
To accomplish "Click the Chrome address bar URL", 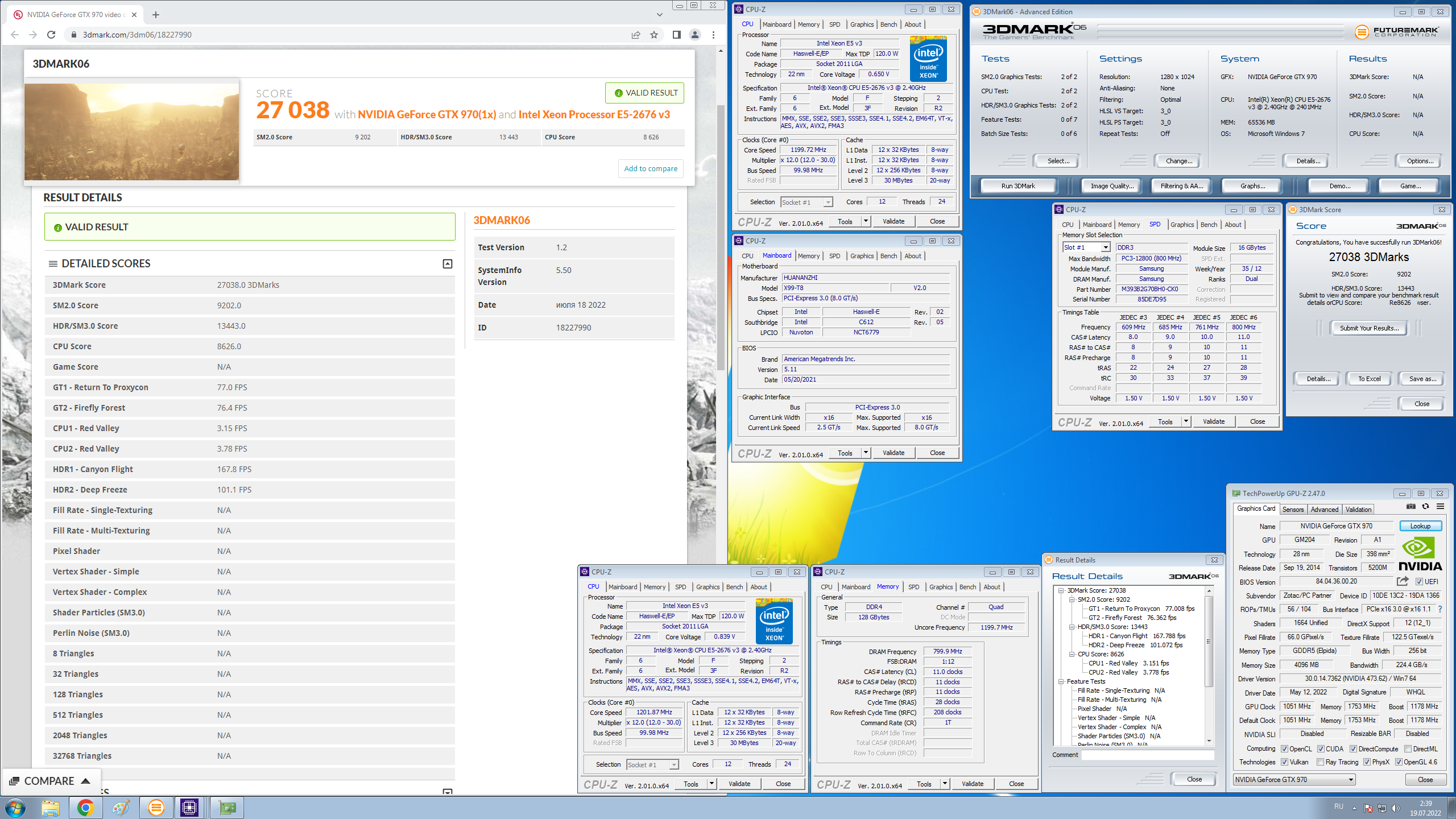I will point(137,35).
